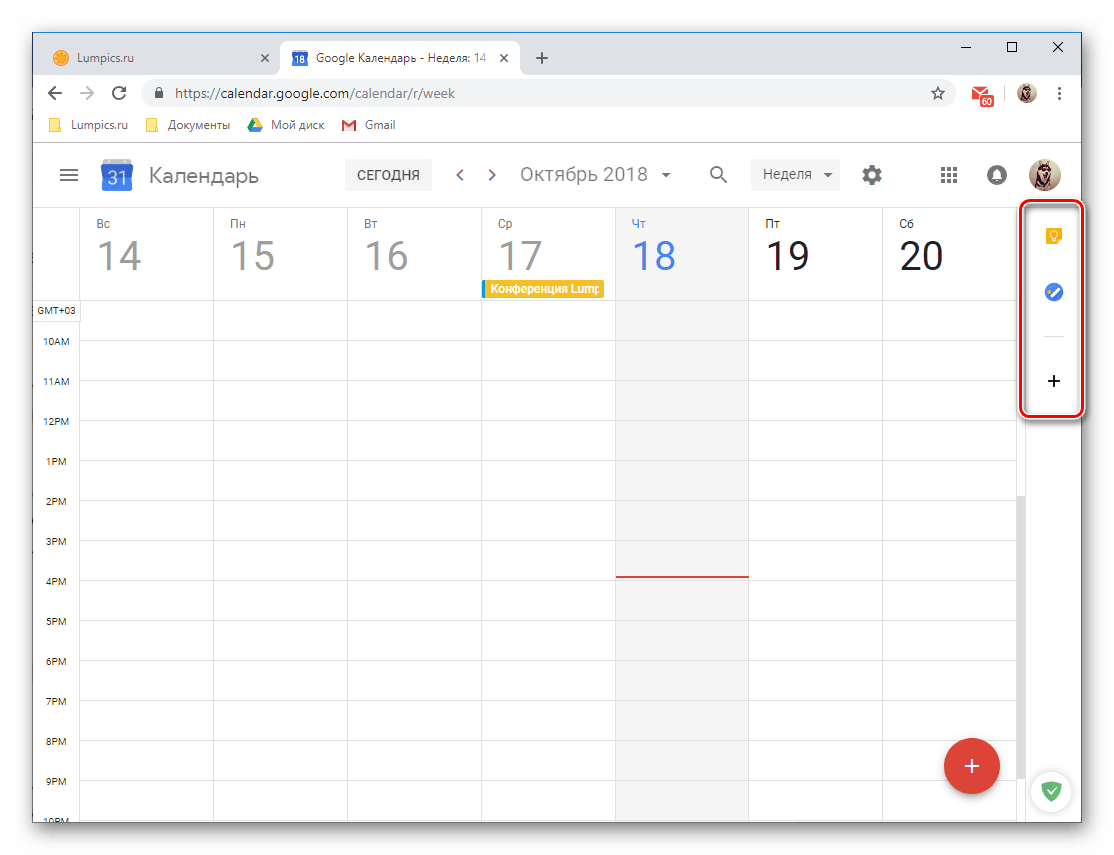This screenshot has width=1114, height=855.
Task: Reload the current page
Action: tap(119, 93)
